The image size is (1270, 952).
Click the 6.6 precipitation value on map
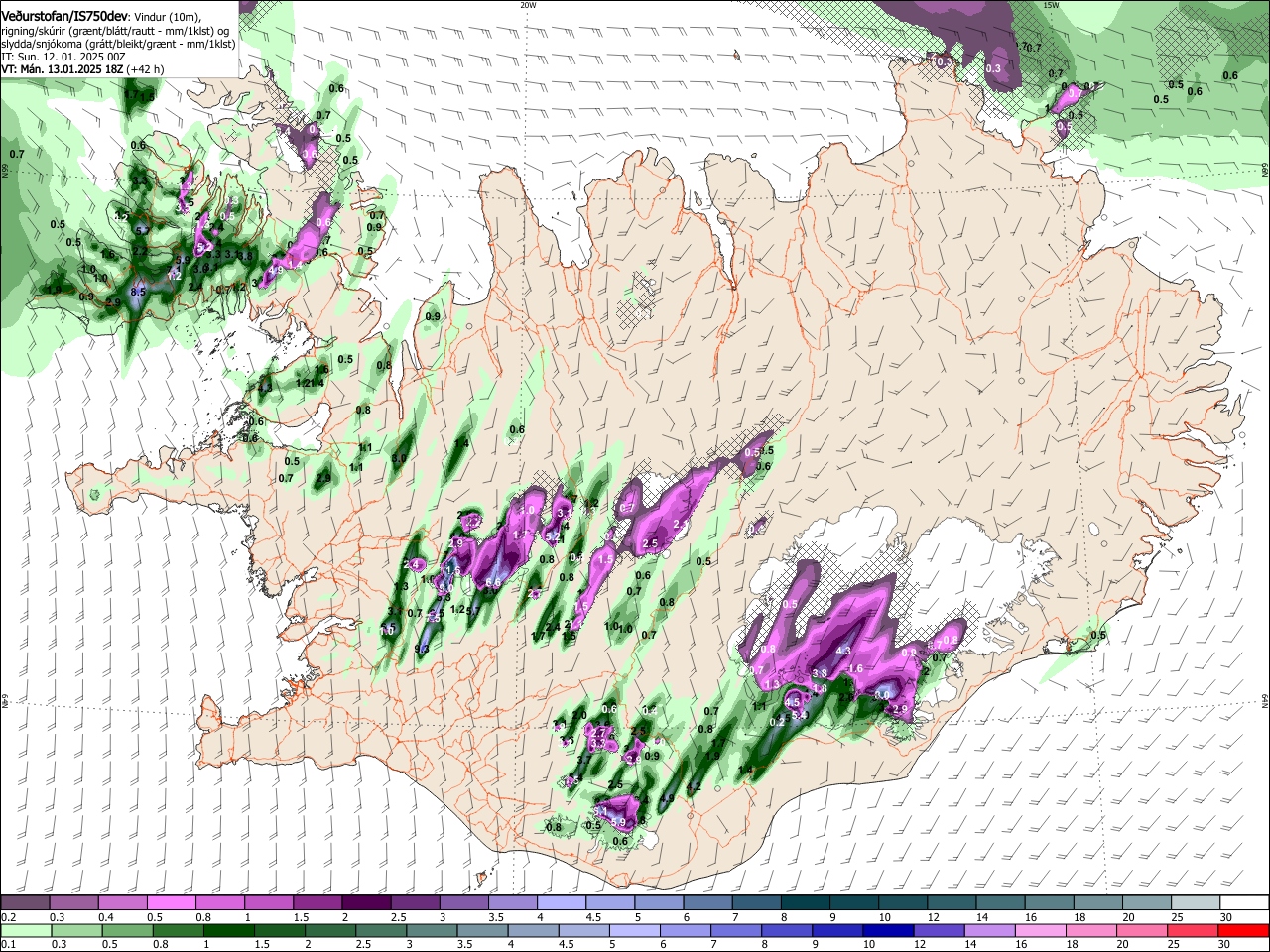coord(493,584)
